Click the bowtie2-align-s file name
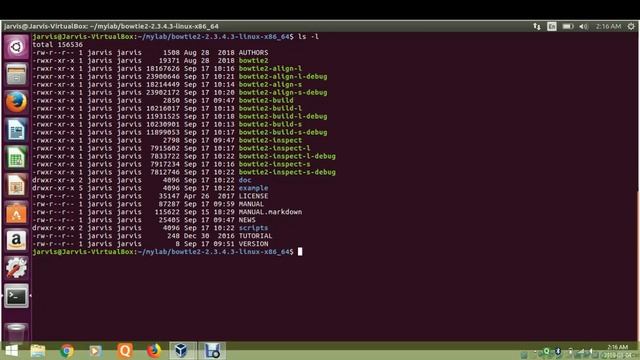The width and height of the screenshot is (640, 360). 270,84
